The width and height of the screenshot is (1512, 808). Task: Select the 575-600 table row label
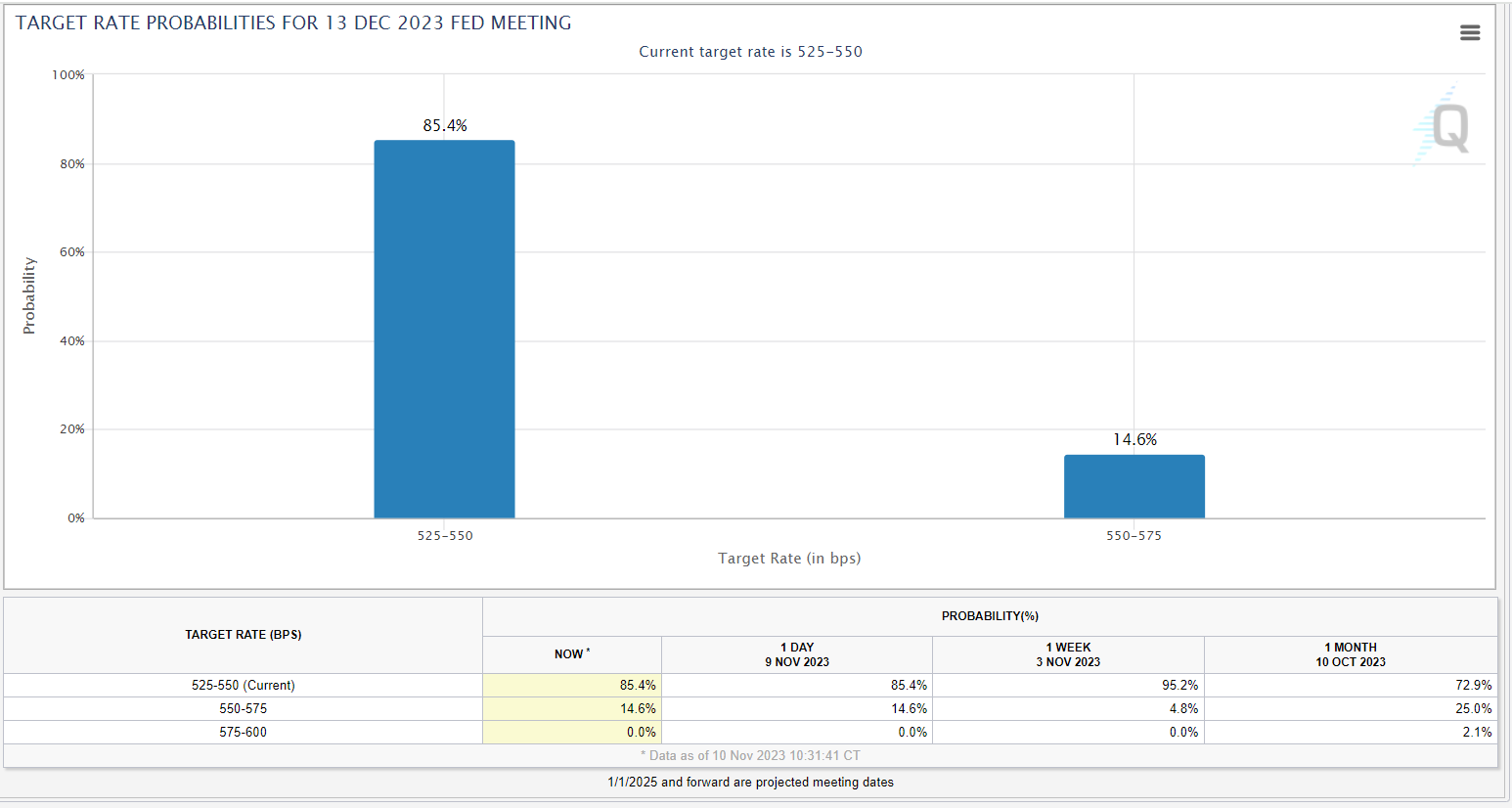coord(243,733)
